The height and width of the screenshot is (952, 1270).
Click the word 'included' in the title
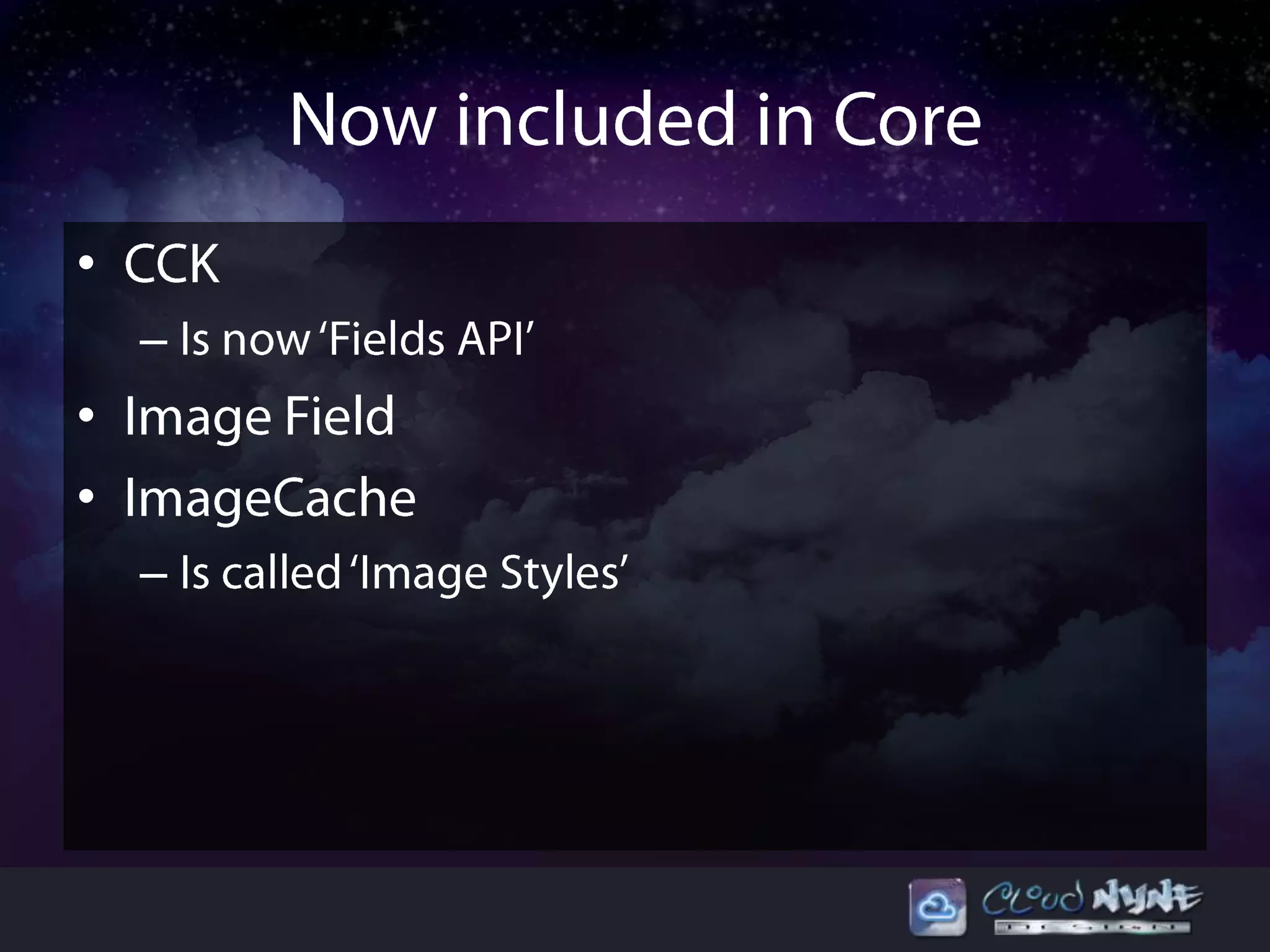pos(596,119)
